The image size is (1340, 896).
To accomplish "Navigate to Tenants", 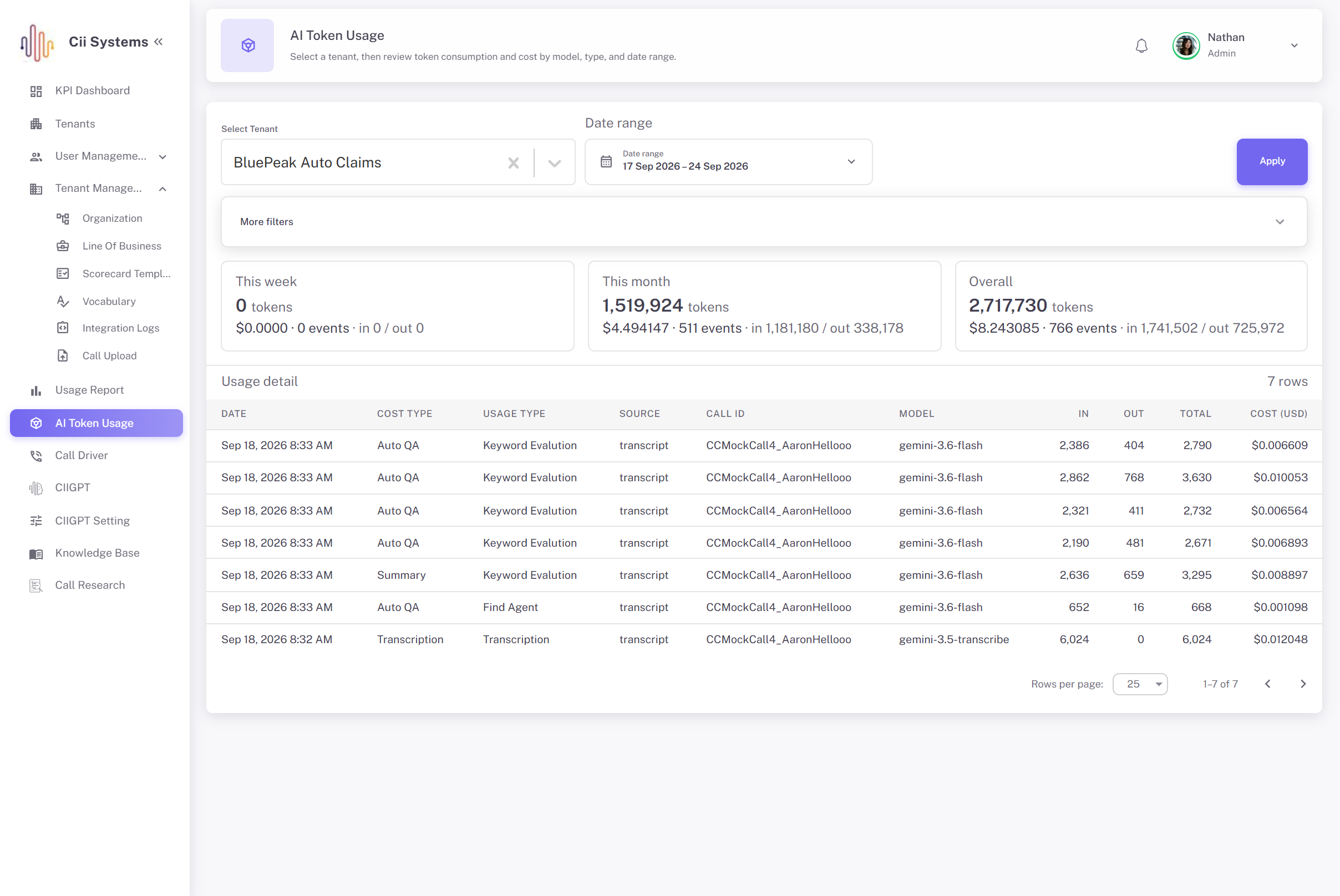I will [x=75, y=124].
